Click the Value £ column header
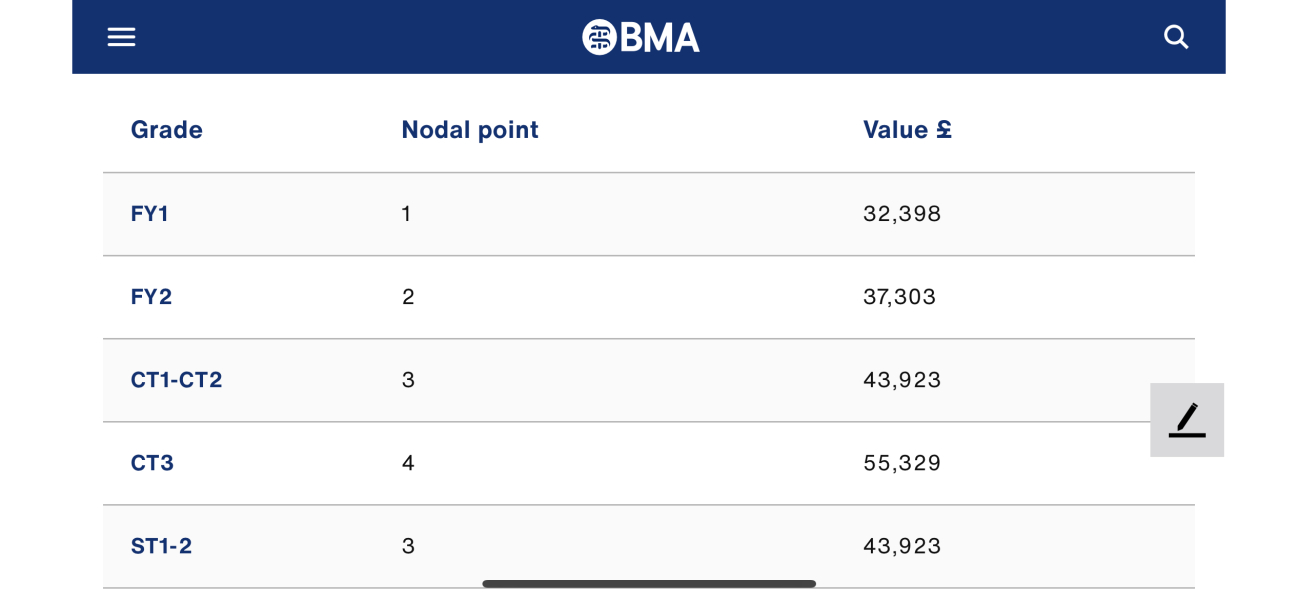This screenshot has height=600, width=1298. click(907, 130)
